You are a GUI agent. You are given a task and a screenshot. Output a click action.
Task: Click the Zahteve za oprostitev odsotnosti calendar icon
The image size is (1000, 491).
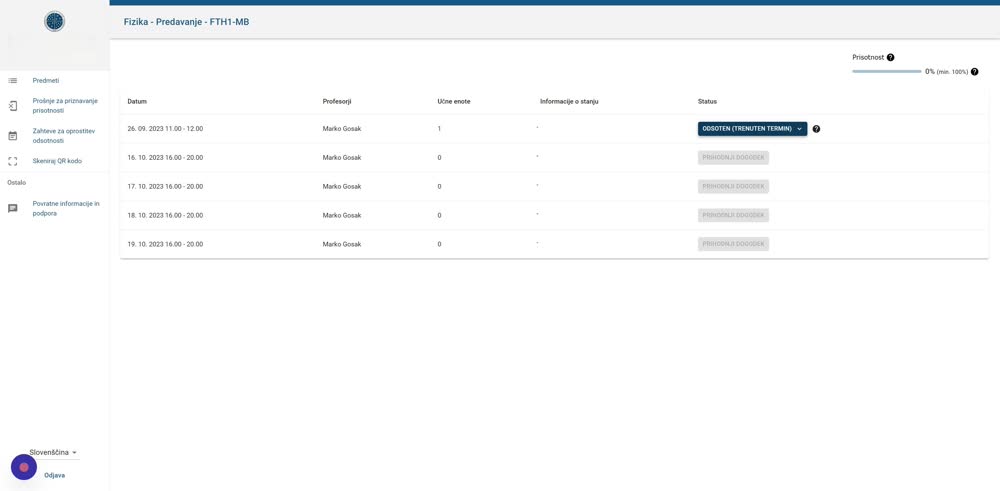point(12,136)
